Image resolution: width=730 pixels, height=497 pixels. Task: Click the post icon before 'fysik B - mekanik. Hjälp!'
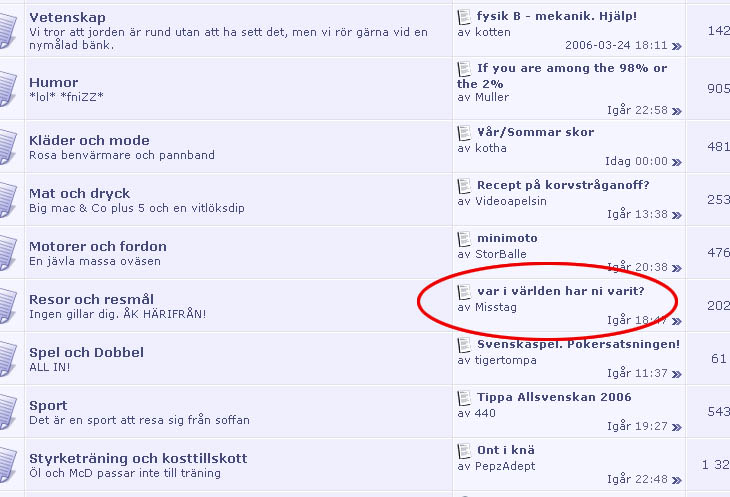tap(464, 17)
